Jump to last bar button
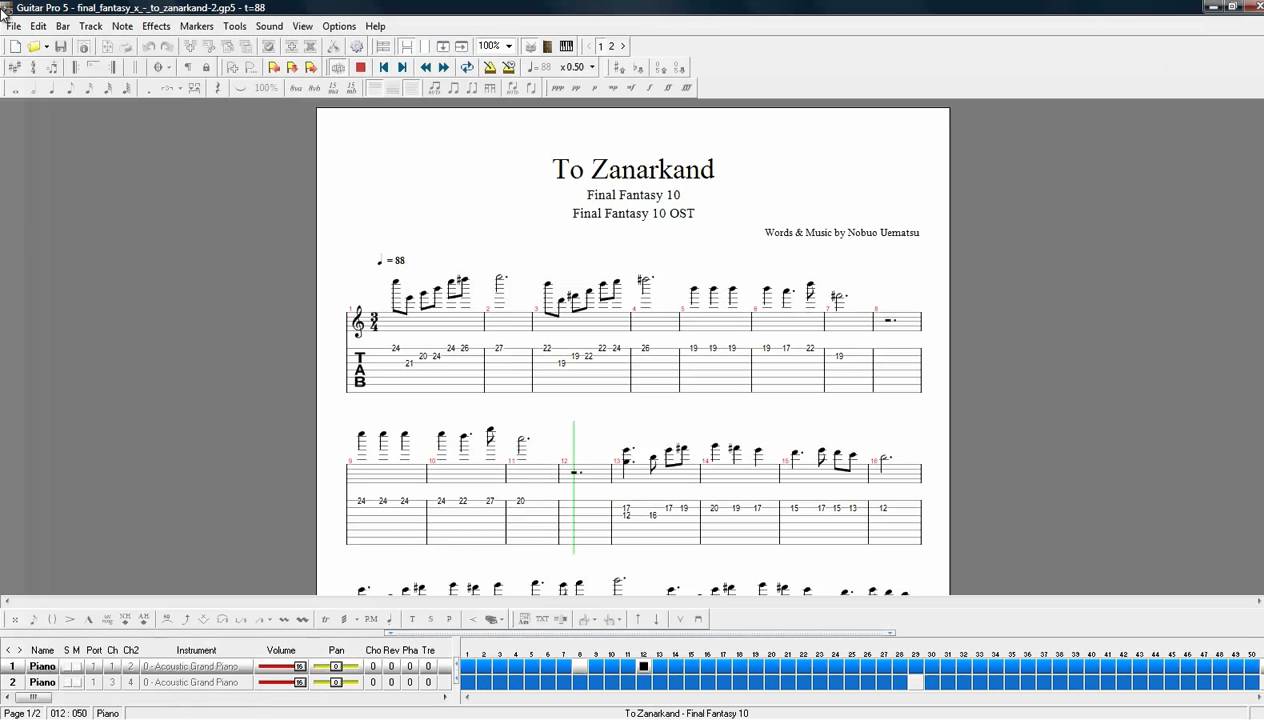 403,67
